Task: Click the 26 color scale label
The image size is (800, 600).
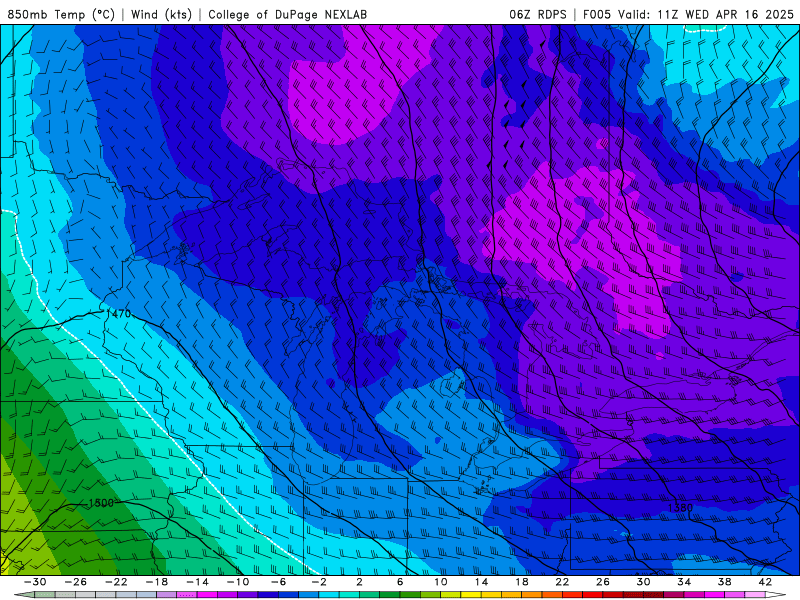Action: click(603, 582)
